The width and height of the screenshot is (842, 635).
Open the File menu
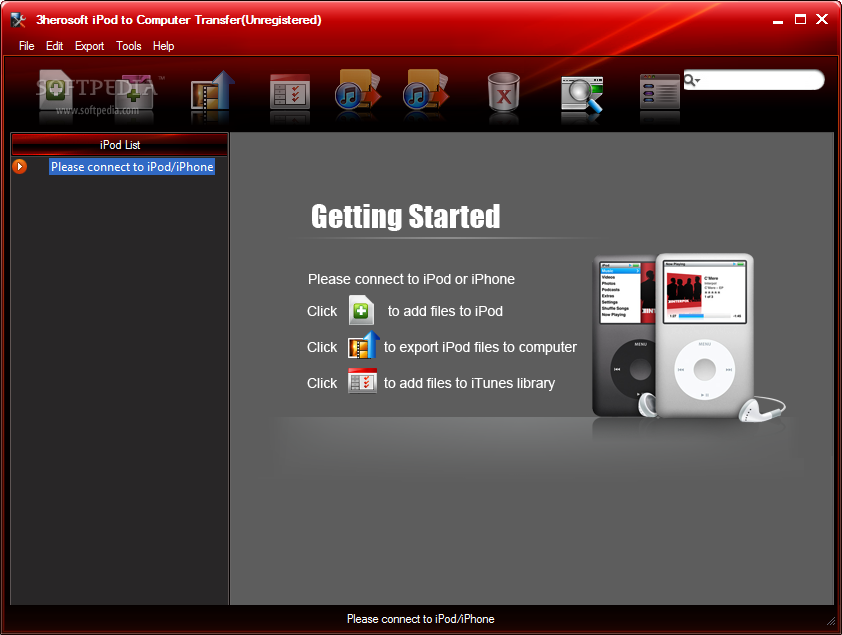26,46
